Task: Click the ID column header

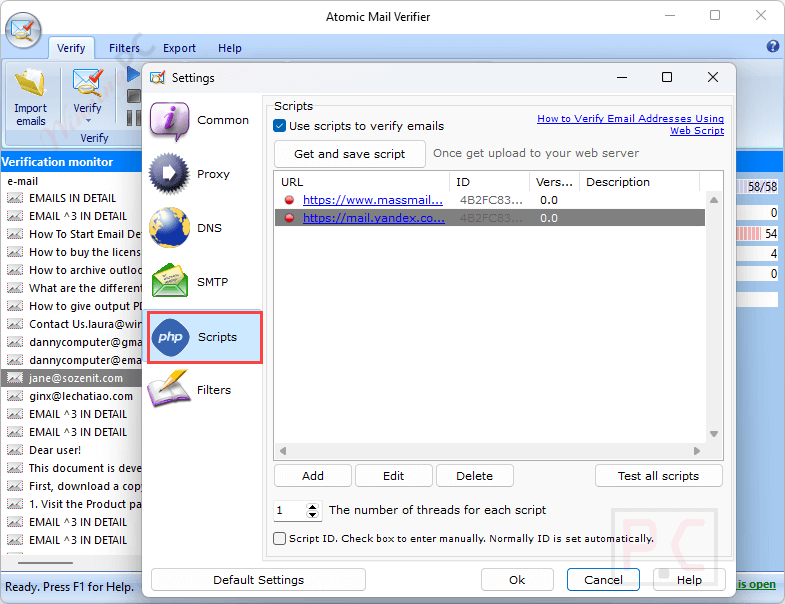Action: coord(490,182)
